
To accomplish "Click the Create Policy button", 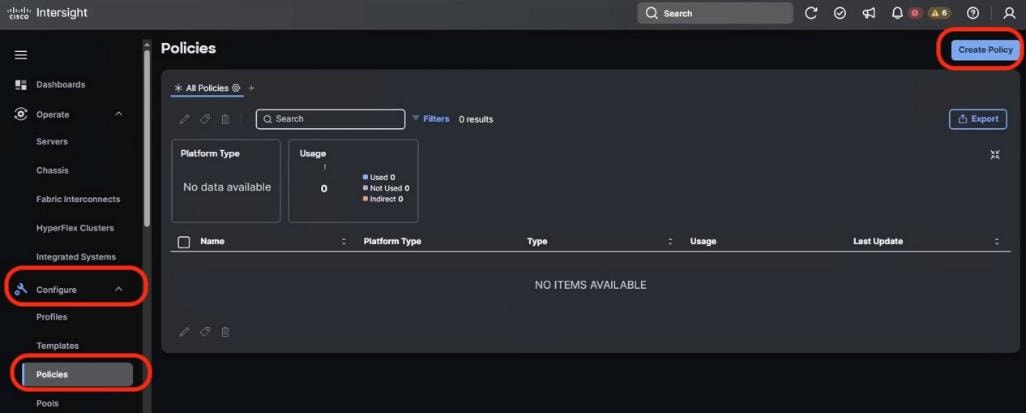I will click(985, 50).
